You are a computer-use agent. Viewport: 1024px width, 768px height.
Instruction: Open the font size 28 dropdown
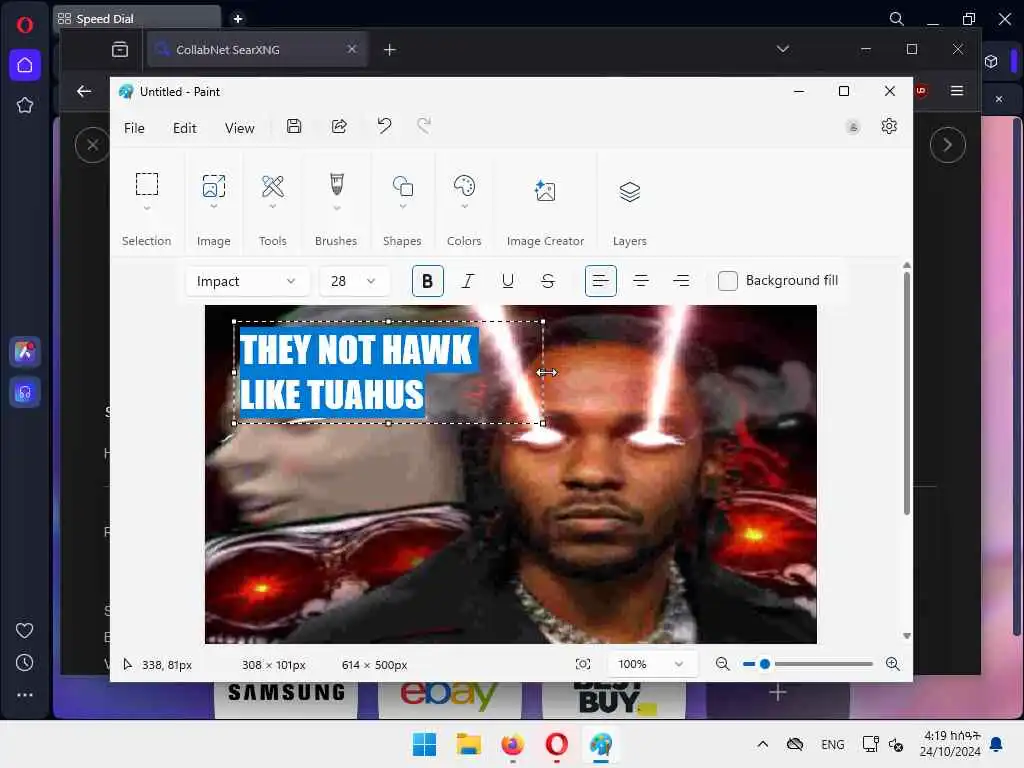coord(353,281)
